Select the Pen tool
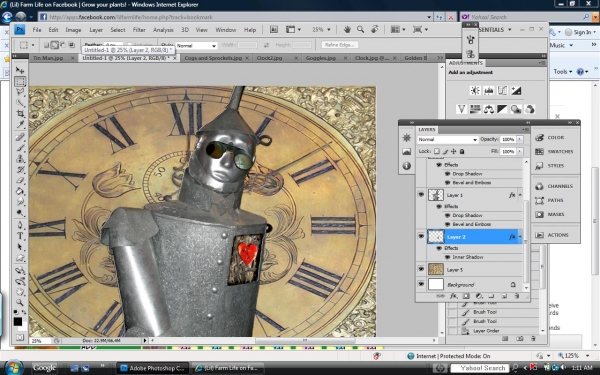600x375 pixels. point(20,225)
